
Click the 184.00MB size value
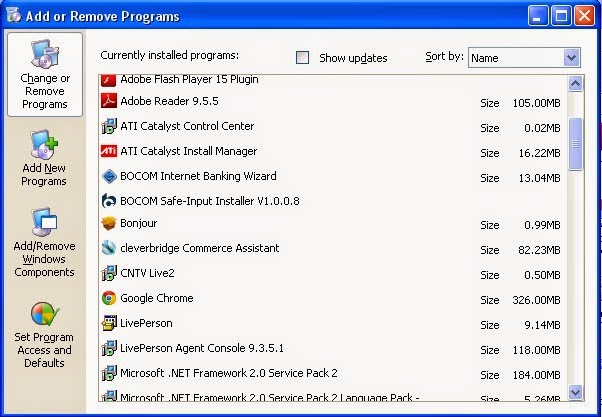(x=536, y=375)
